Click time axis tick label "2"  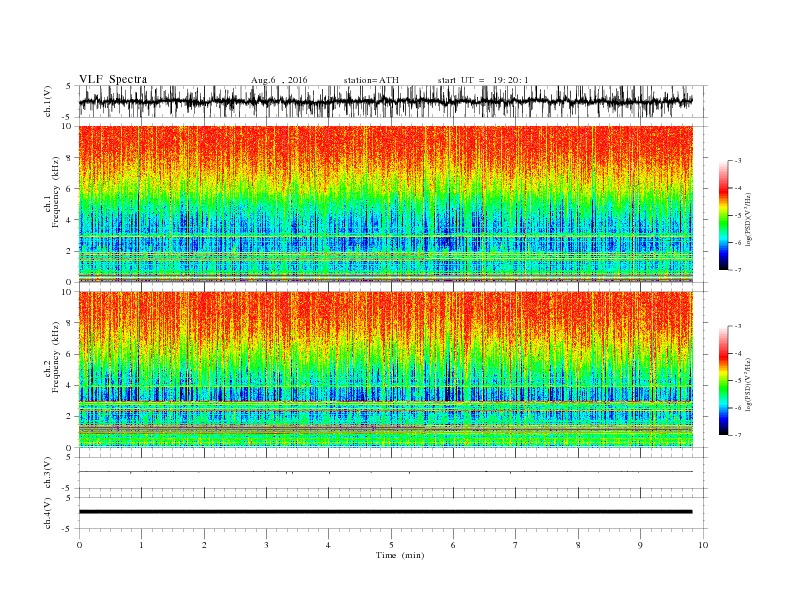coord(204,545)
